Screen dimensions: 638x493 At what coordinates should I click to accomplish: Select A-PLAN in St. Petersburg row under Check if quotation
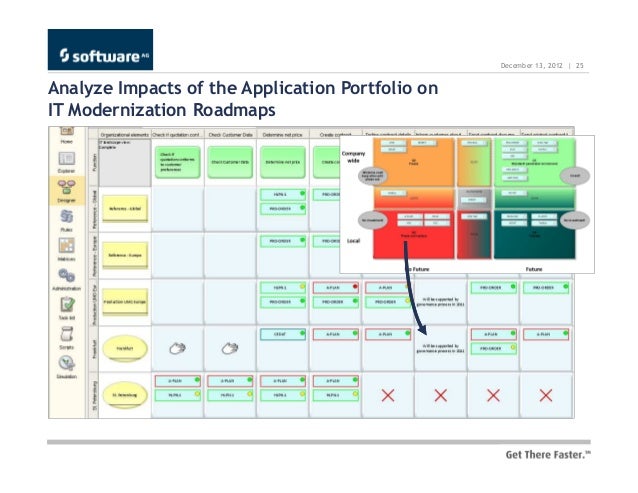177,381
